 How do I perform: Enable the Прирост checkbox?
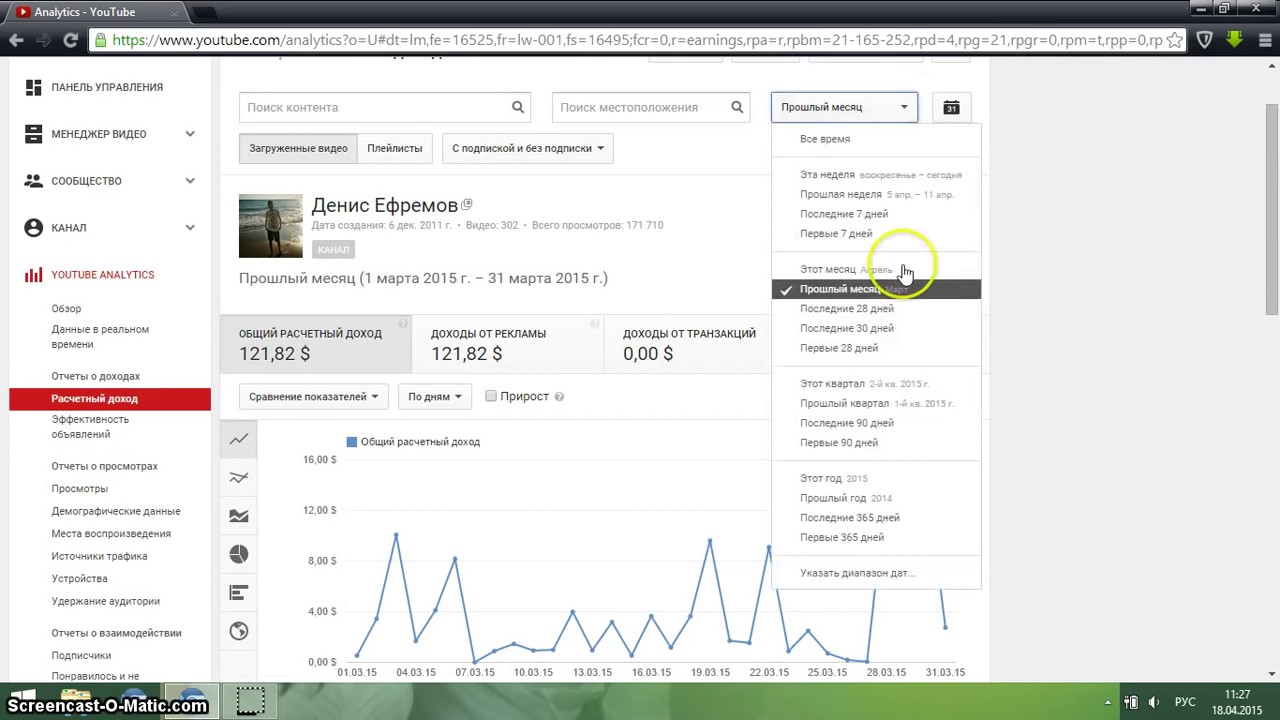tap(491, 396)
